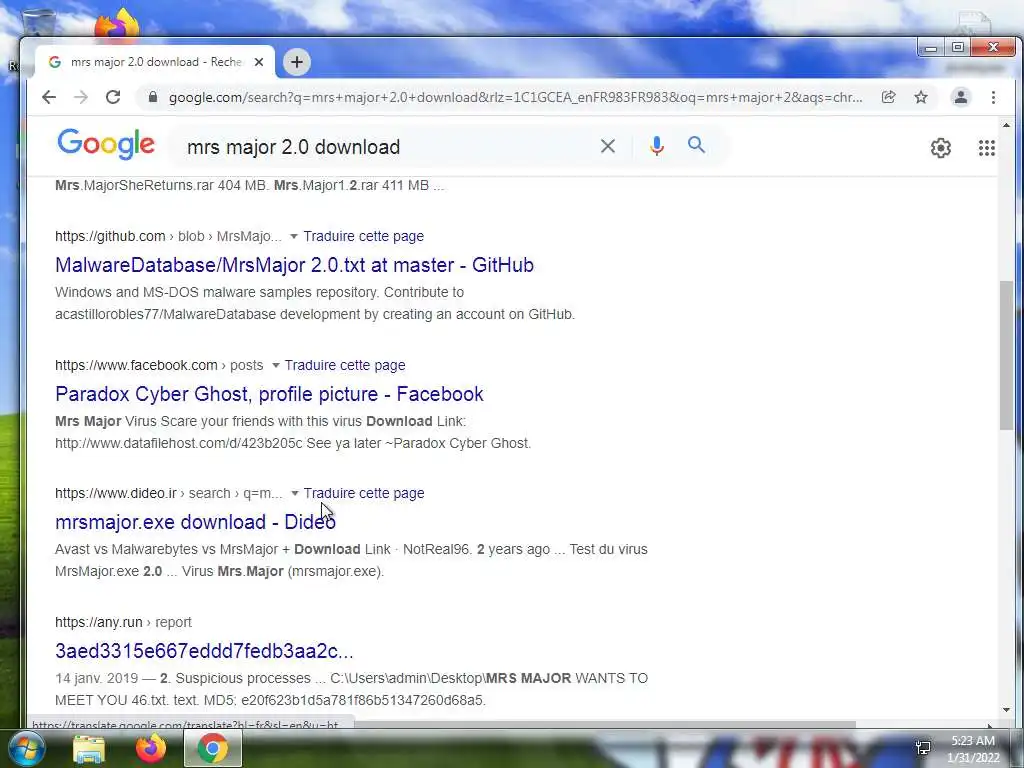Open the Chrome profile avatar

pos(961,97)
